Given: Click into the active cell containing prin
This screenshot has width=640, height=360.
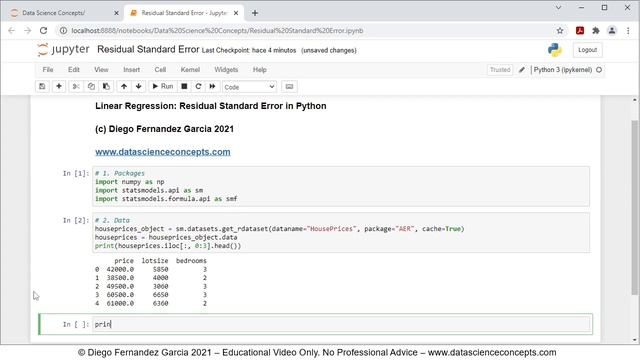Looking at the screenshot, I should pyautogui.click(x=341, y=324).
